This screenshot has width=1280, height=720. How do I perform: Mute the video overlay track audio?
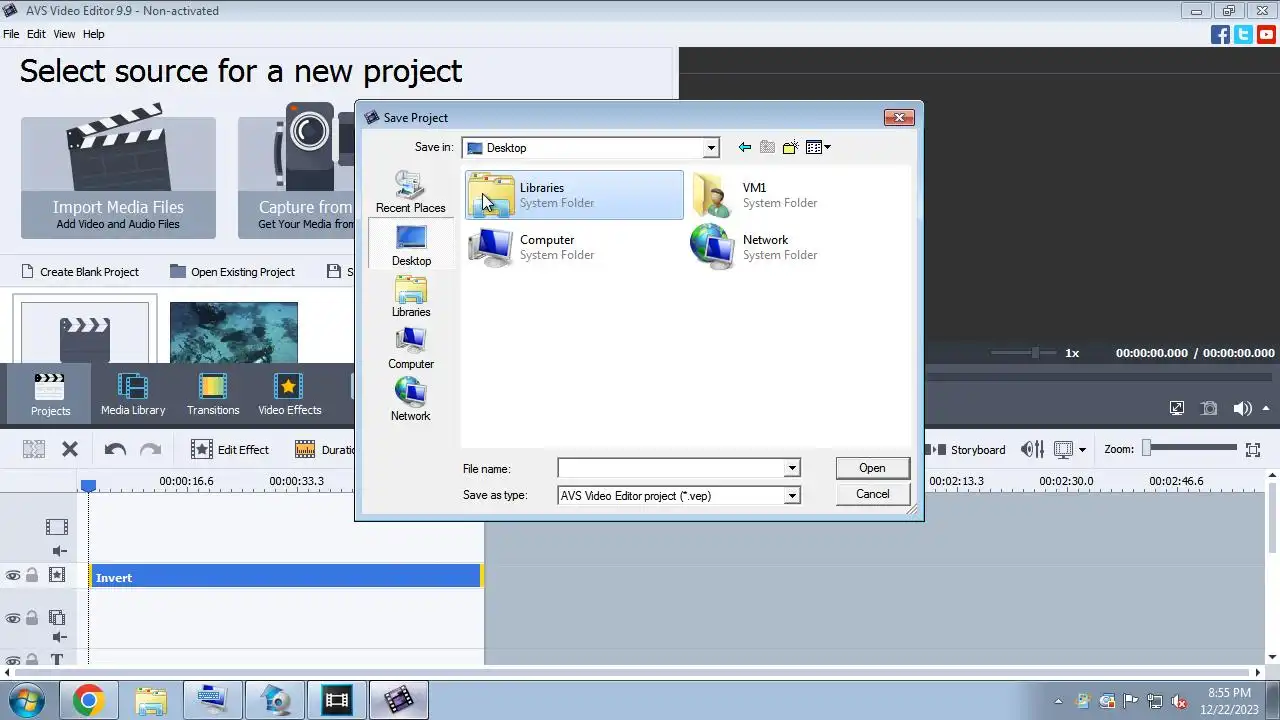59,637
